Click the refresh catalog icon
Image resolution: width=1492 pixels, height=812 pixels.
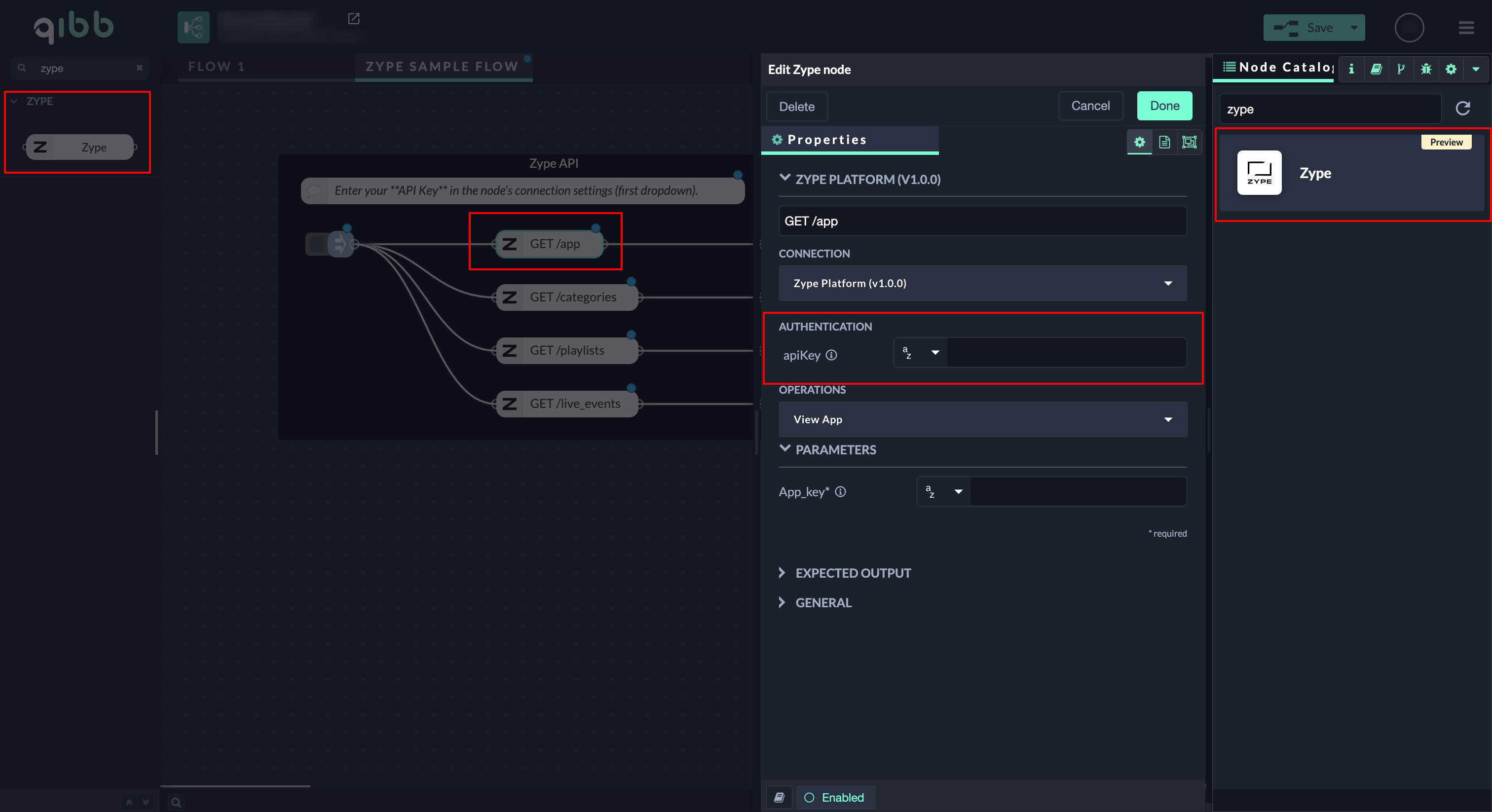1463,109
